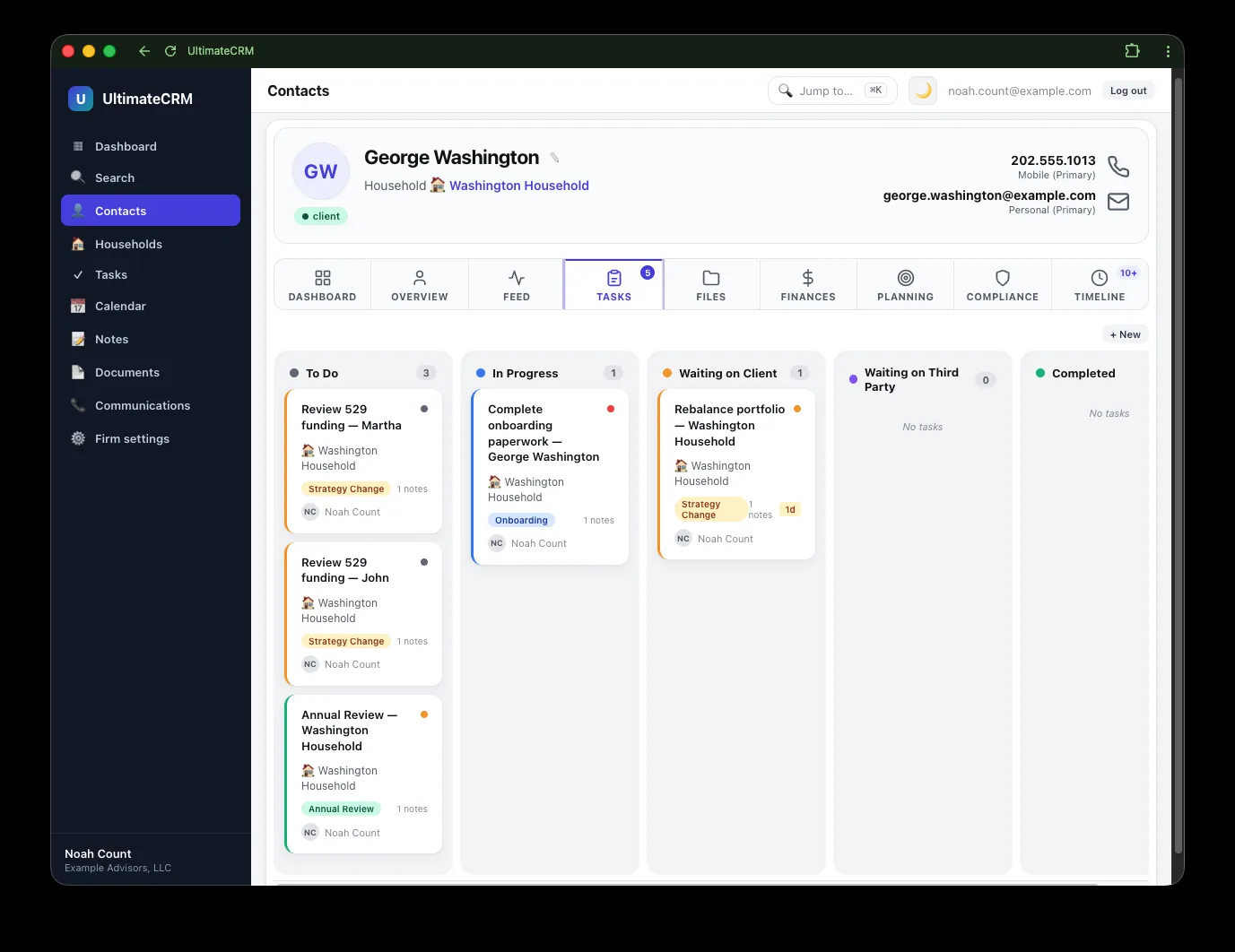
Task: Open Firm settings in the sidebar
Action: click(x=151, y=438)
